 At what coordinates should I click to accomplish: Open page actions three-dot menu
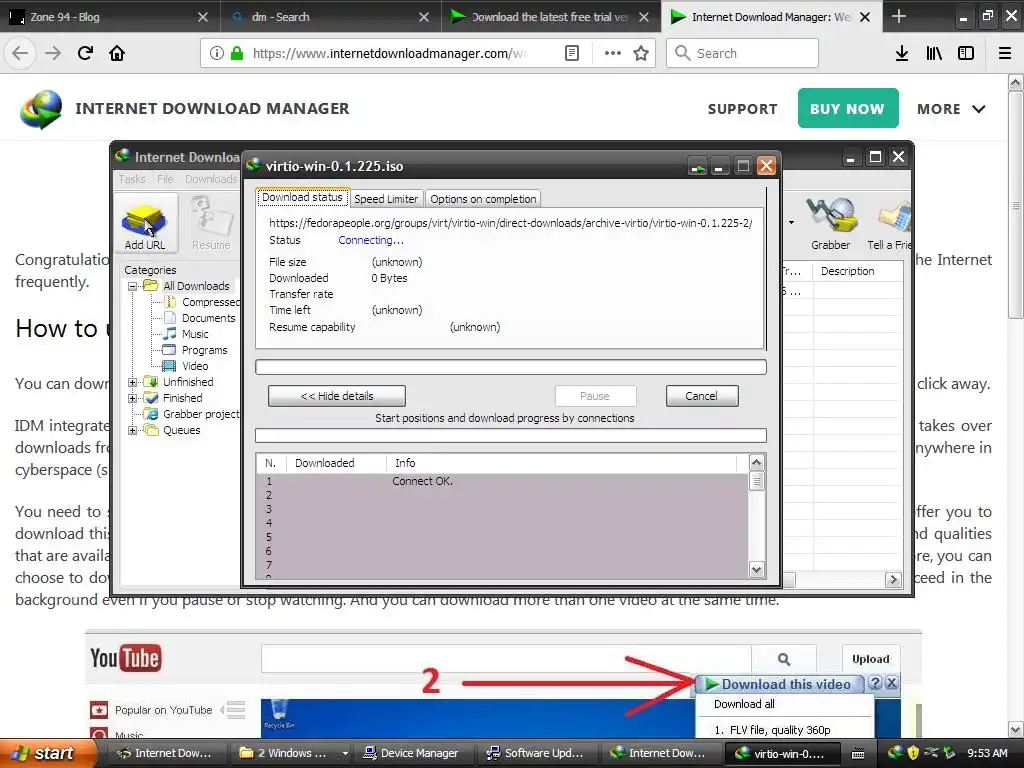613,53
